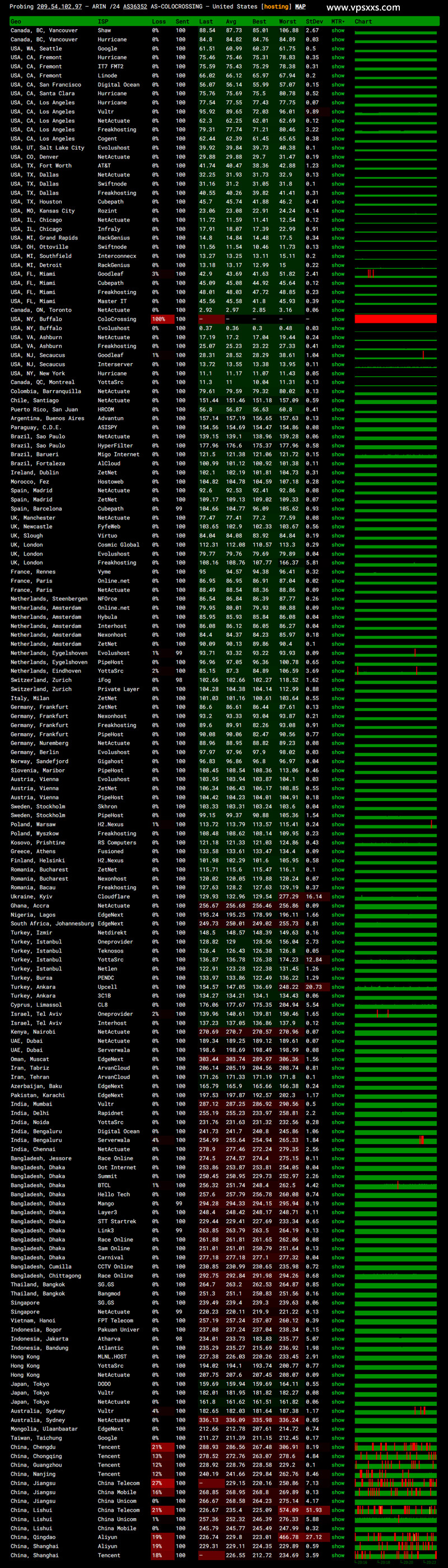Click the 'Greece, Athens' location
The height and width of the screenshot is (1568, 448).
coord(33,852)
